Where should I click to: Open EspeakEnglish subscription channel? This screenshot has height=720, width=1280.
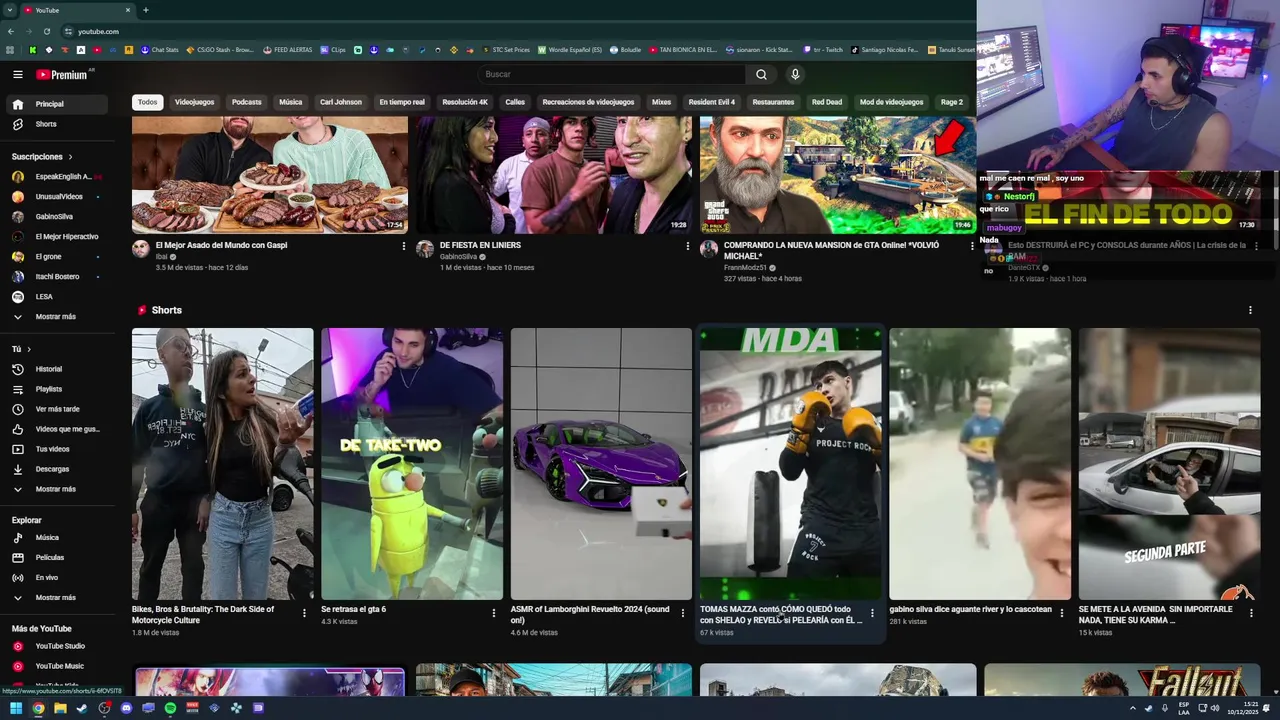pos(58,176)
